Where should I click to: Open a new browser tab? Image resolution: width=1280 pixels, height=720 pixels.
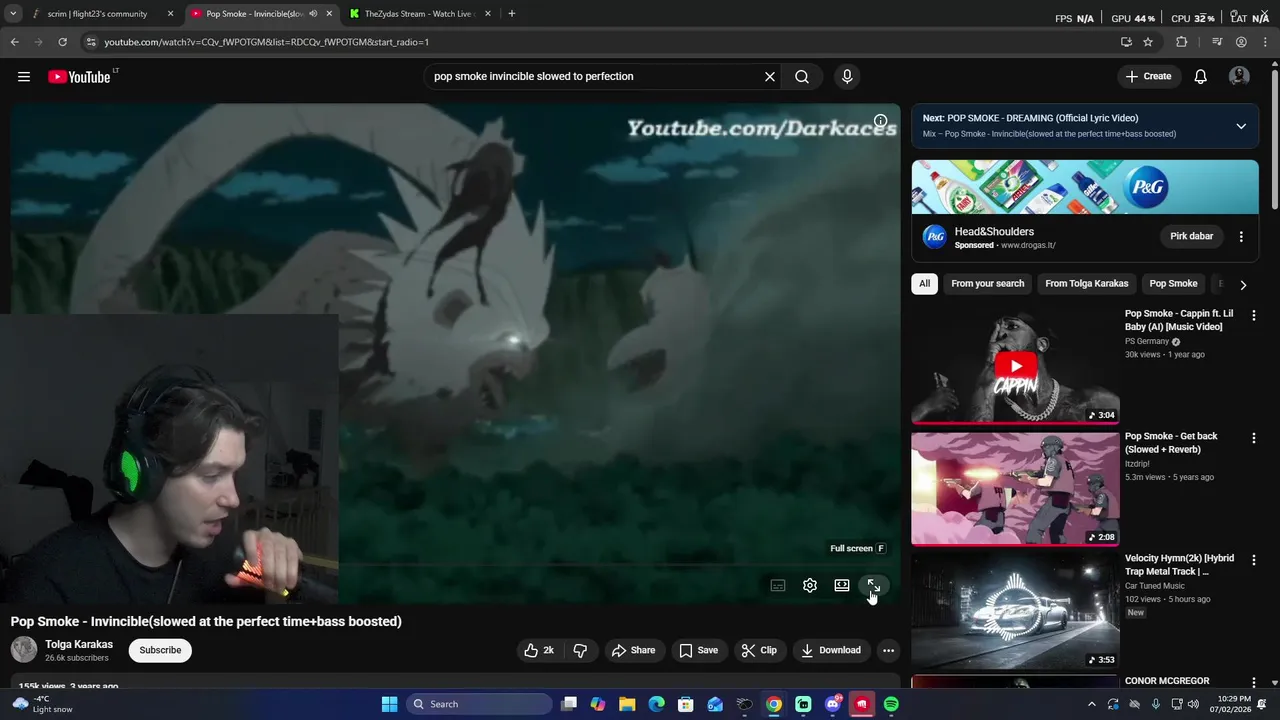coord(511,14)
